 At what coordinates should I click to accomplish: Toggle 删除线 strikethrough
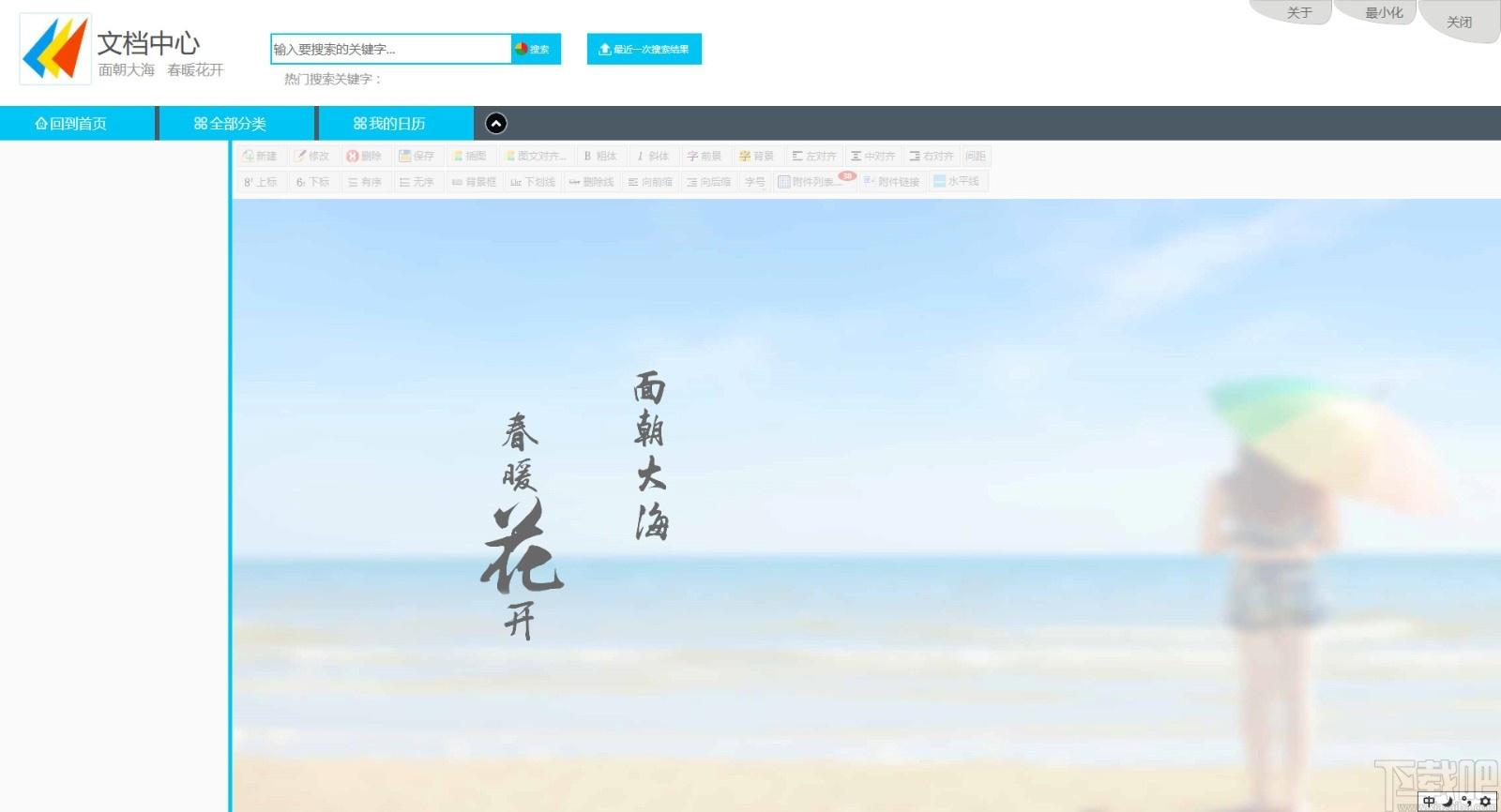(x=591, y=182)
